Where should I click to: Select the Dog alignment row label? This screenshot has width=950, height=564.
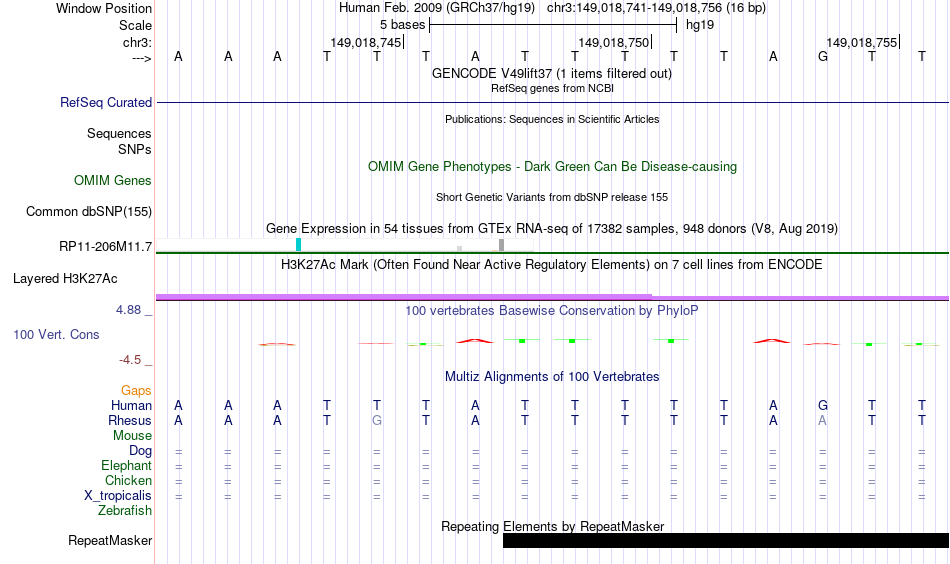click(x=141, y=451)
